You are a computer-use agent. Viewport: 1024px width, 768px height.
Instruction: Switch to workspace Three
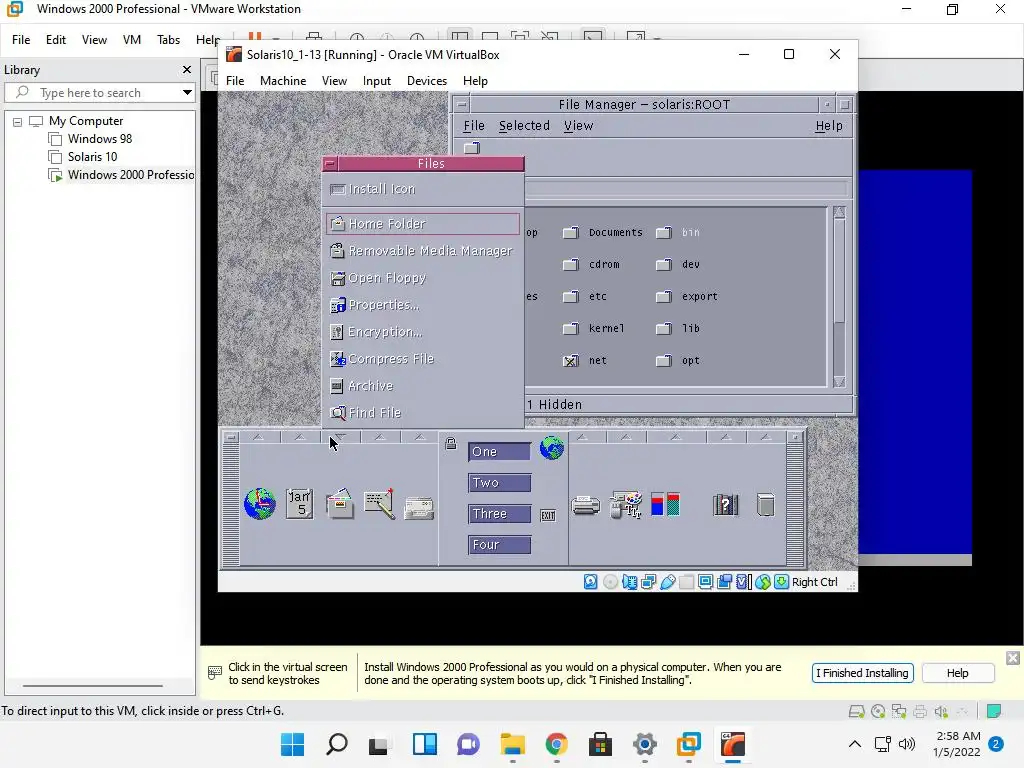pyautogui.click(x=500, y=514)
